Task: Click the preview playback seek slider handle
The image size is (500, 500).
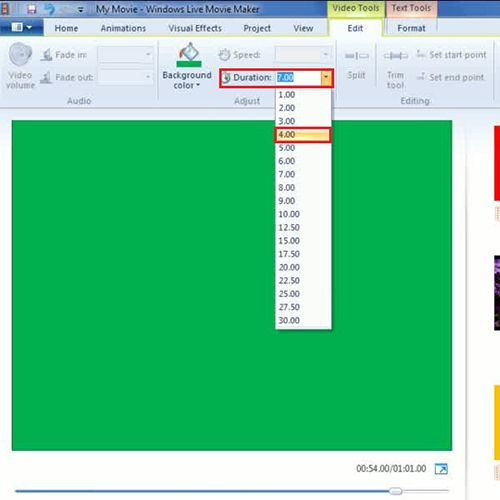Action: pyautogui.click(x=396, y=491)
